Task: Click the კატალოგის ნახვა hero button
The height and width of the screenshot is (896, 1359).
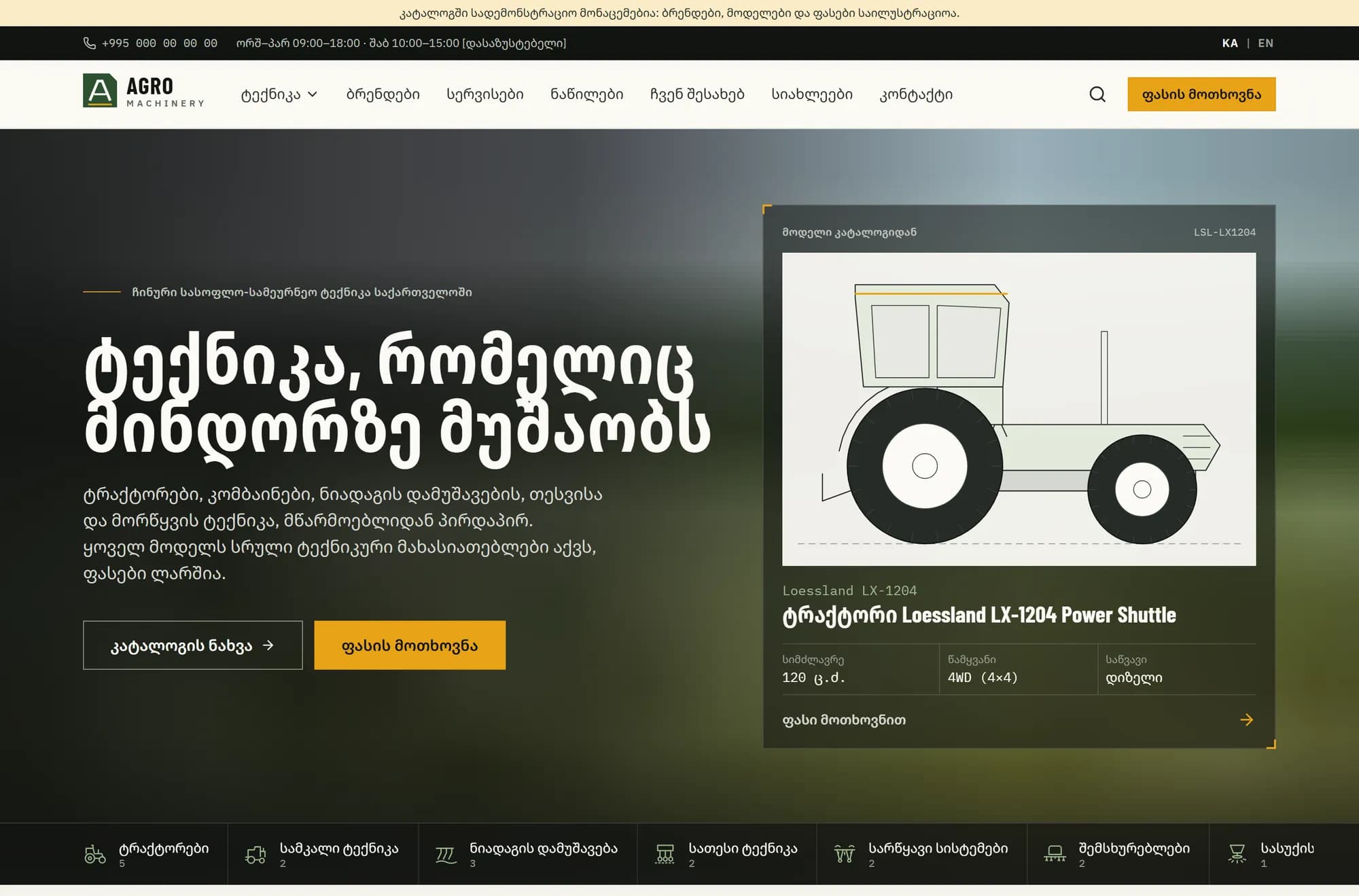Action: coord(193,645)
